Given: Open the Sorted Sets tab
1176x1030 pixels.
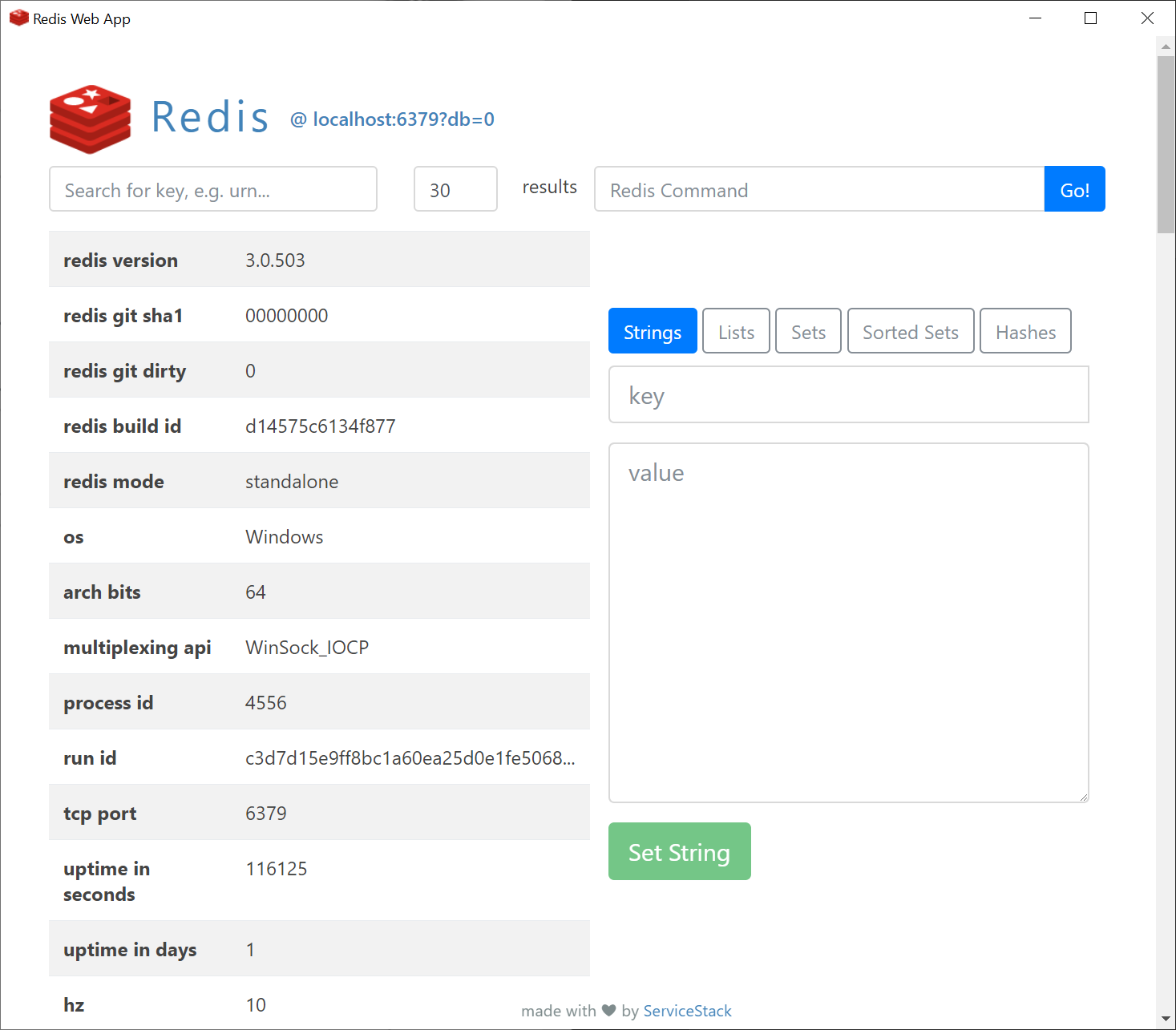Looking at the screenshot, I should point(911,331).
